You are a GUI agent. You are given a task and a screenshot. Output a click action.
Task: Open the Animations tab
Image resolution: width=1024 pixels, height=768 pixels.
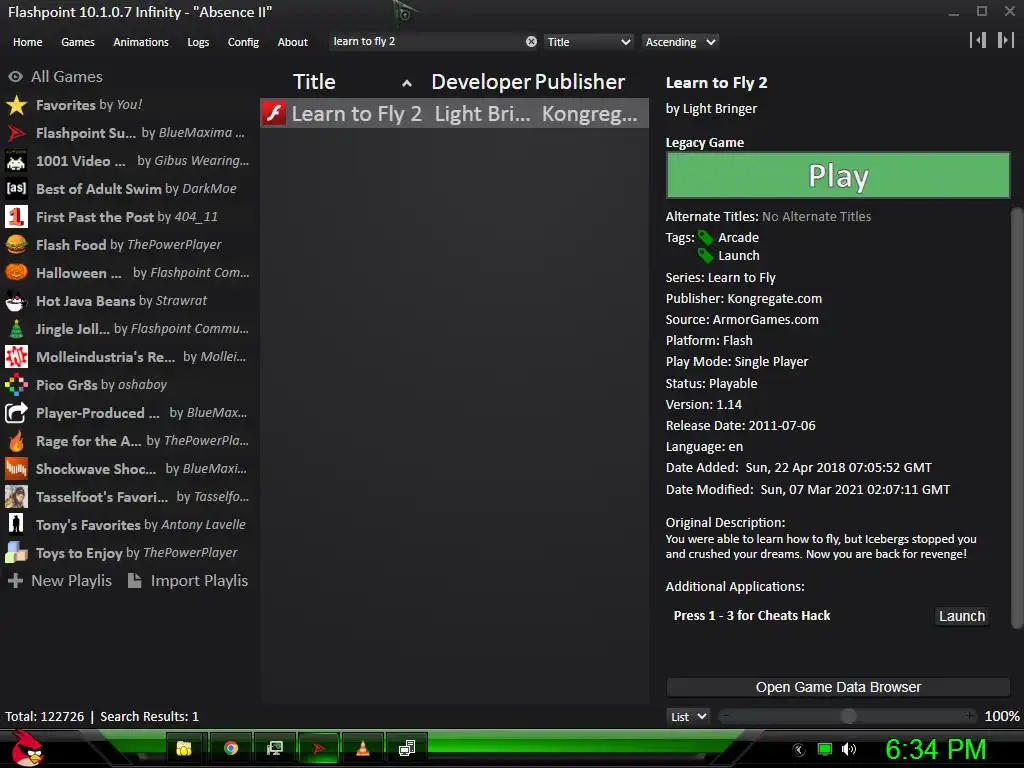click(140, 42)
